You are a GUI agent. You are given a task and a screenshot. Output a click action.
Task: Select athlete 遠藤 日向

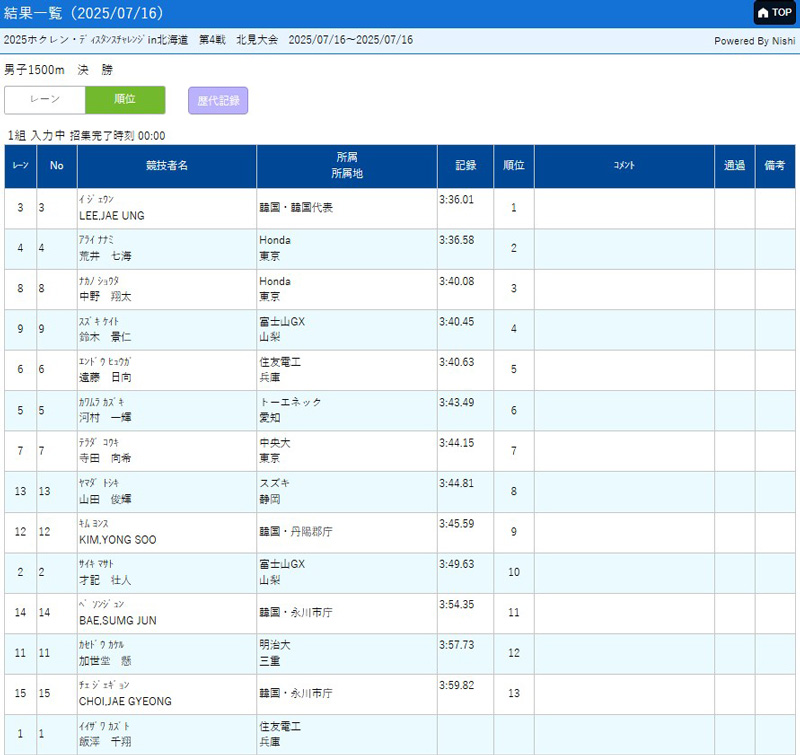pos(105,377)
